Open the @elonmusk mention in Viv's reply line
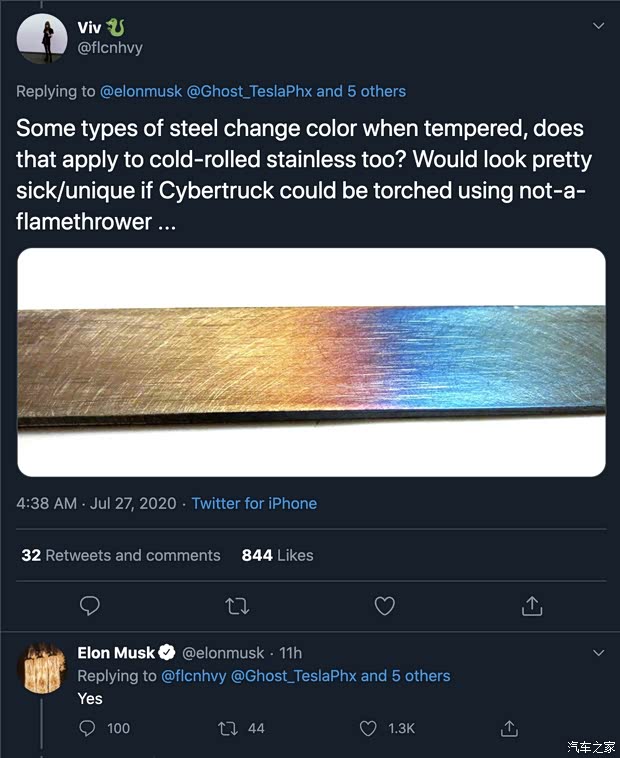The width and height of the screenshot is (620, 758). 140,91
